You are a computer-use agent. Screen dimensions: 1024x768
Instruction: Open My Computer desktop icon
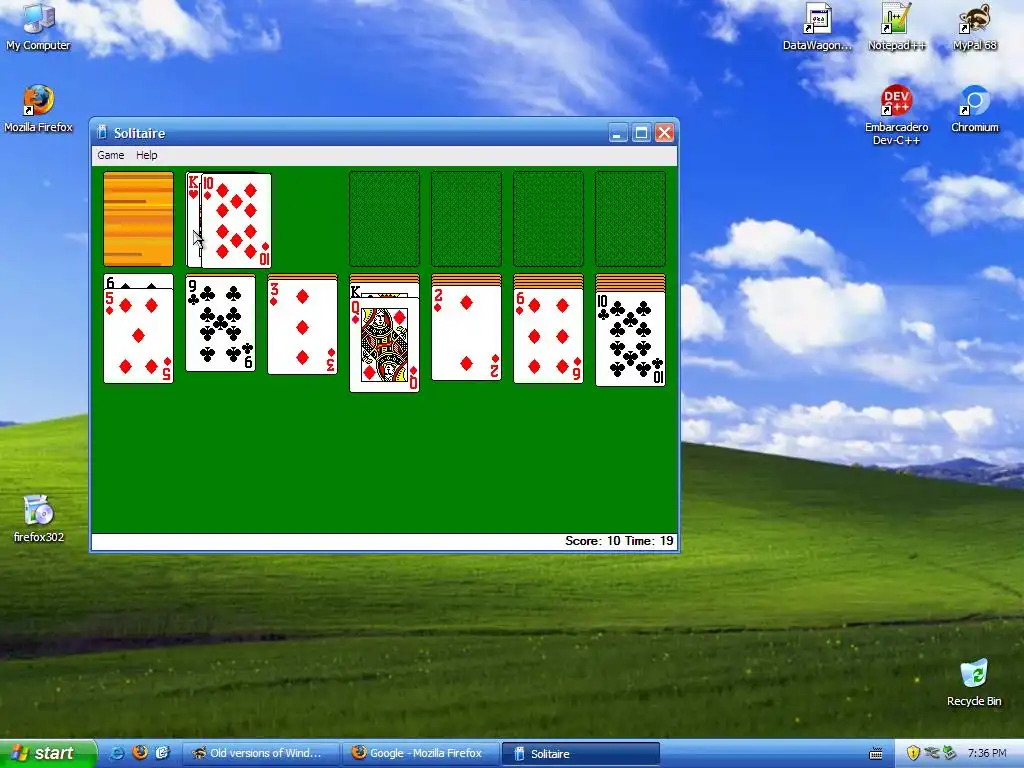tap(38, 27)
